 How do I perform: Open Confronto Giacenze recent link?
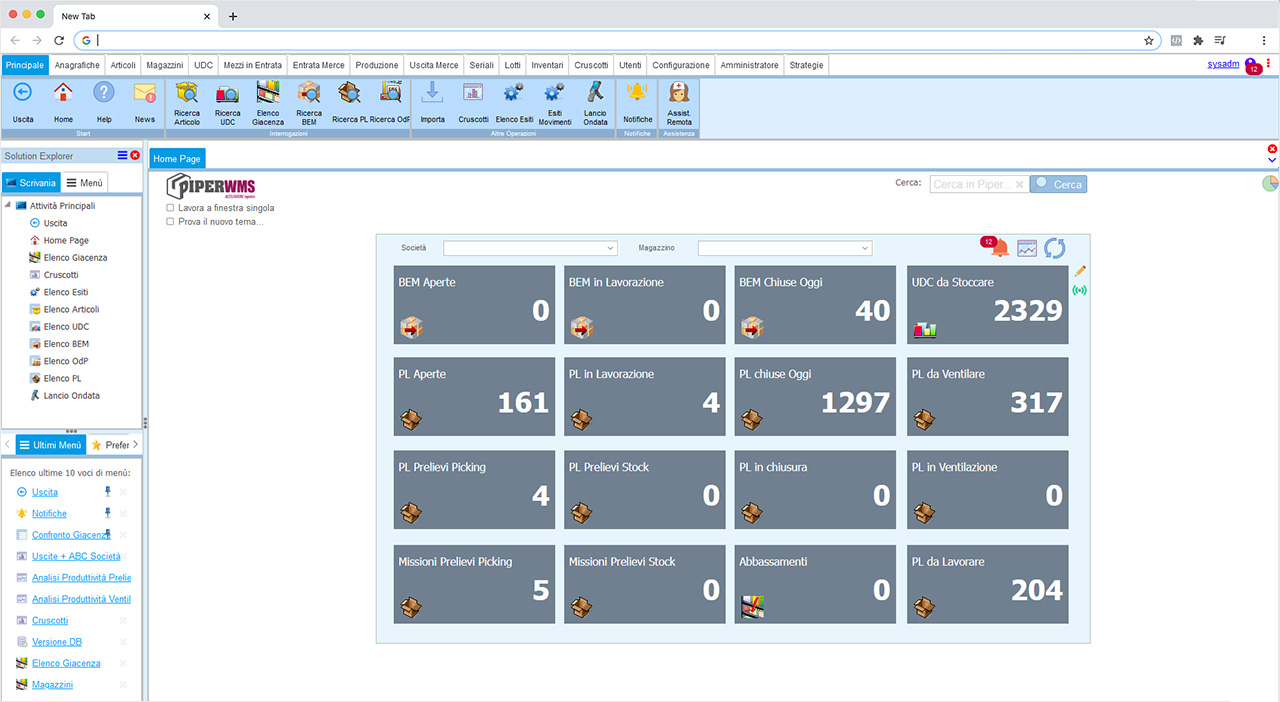tap(71, 535)
